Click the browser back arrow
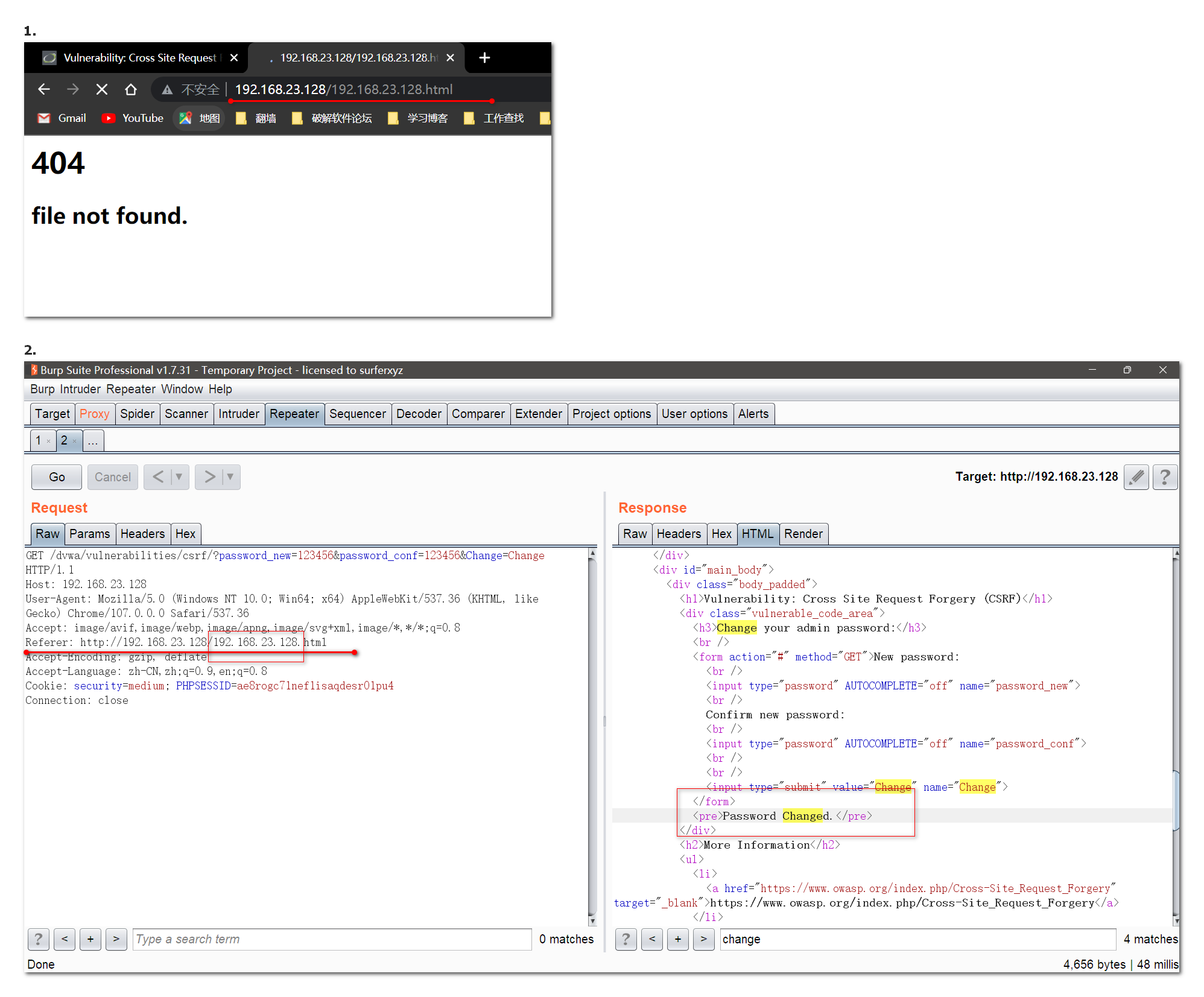Image resolution: width=1204 pixels, height=997 pixels. tap(43, 89)
